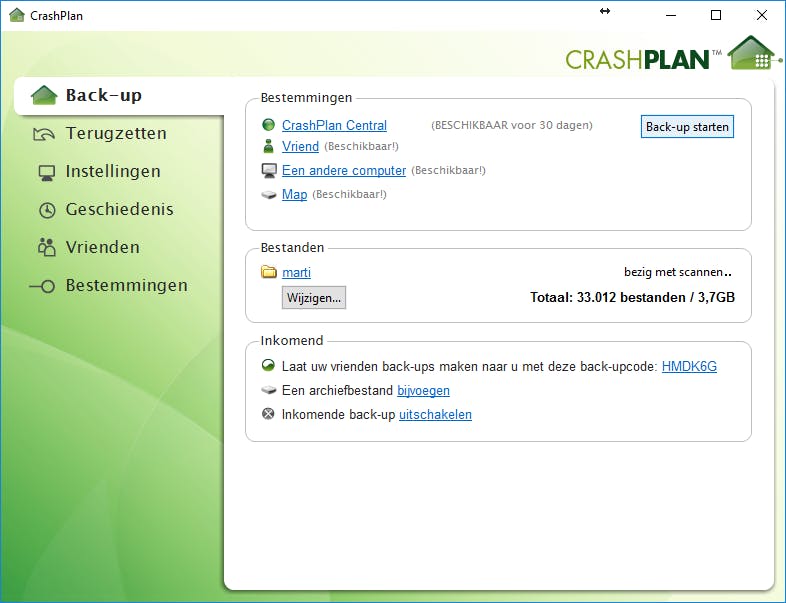Click the green person icon beside Vriend
The height and width of the screenshot is (603, 786).
[269, 146]
